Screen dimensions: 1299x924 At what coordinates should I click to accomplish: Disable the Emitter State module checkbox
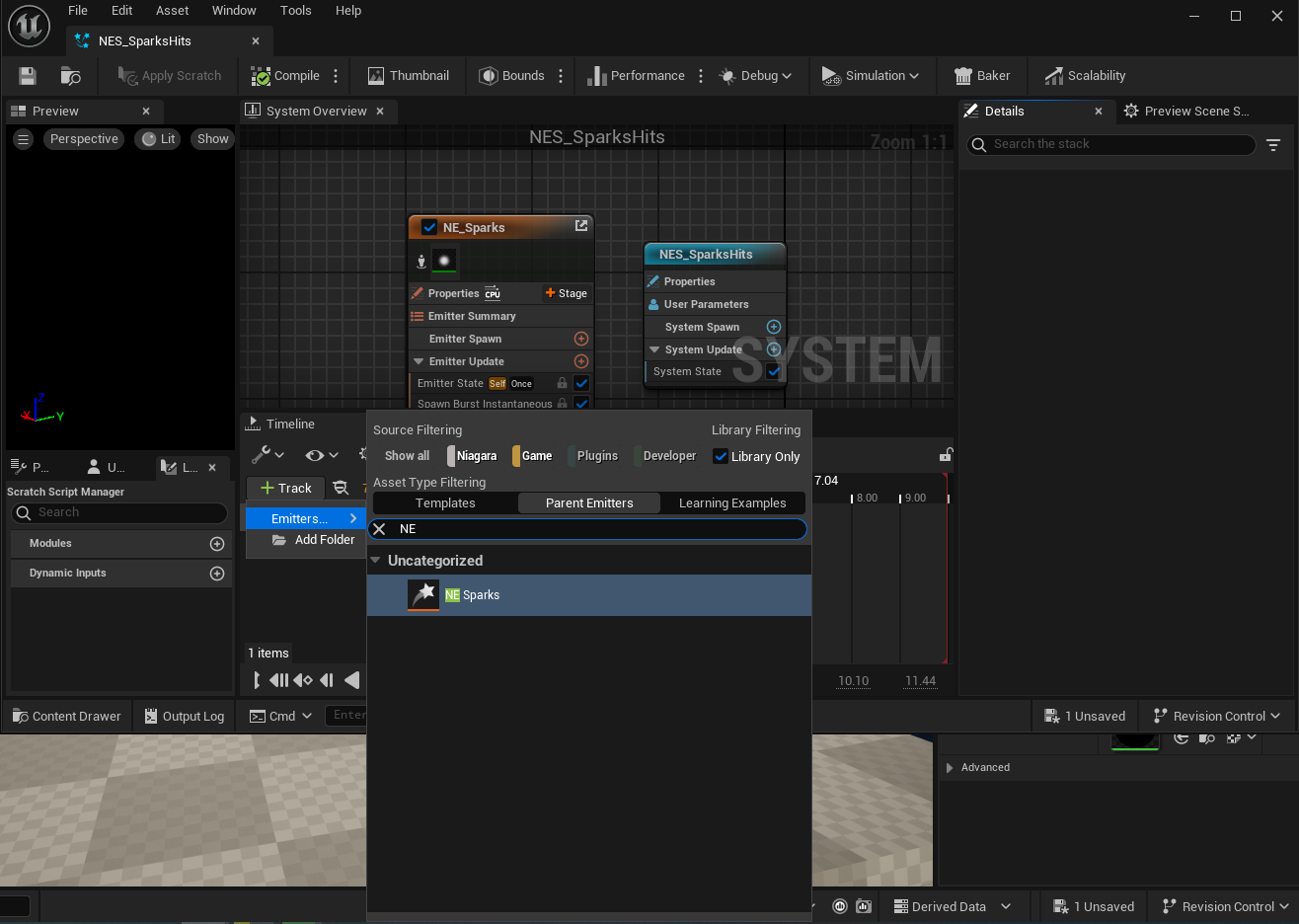point(581,383)
